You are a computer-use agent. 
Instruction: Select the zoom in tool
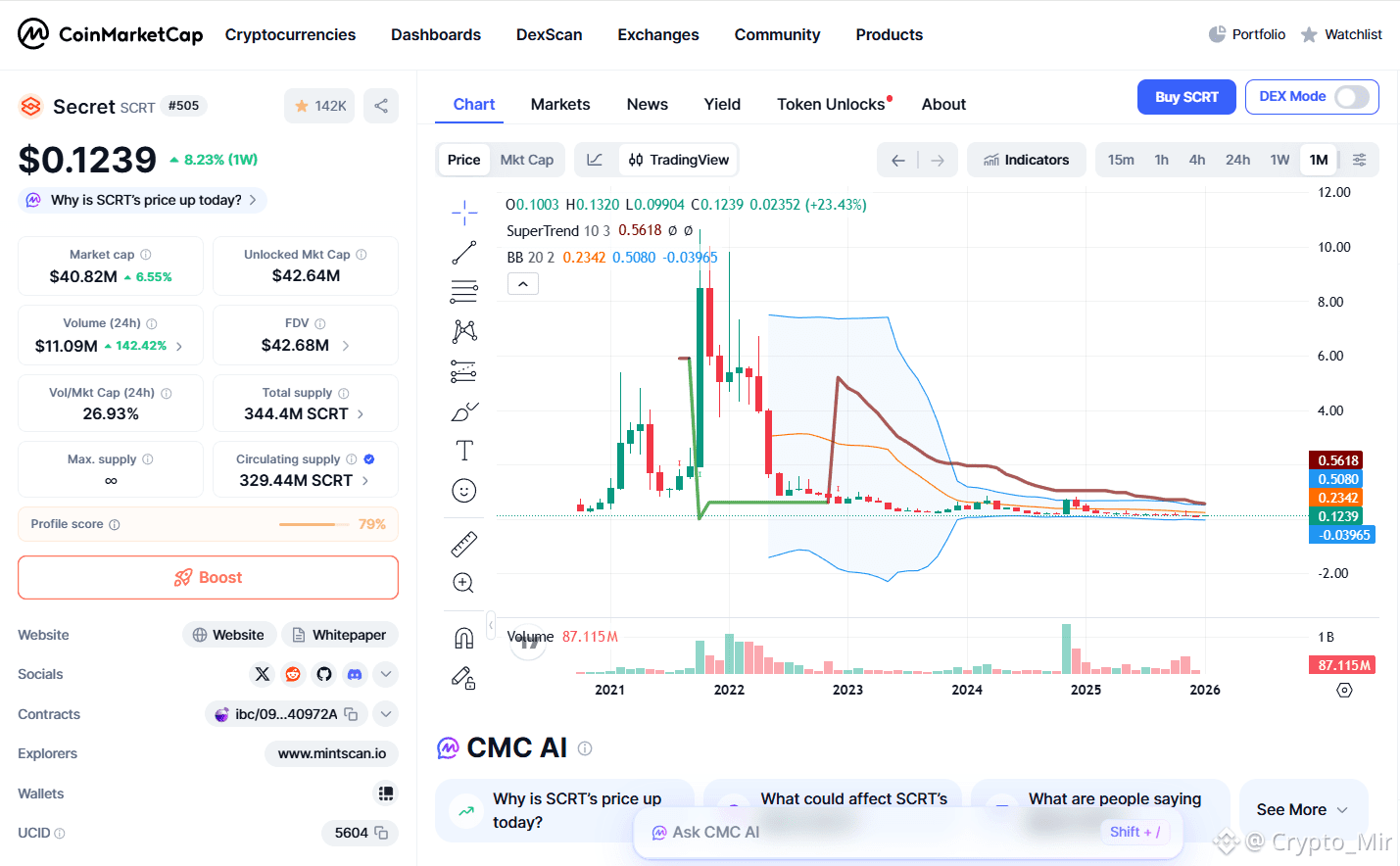[464, 583]
